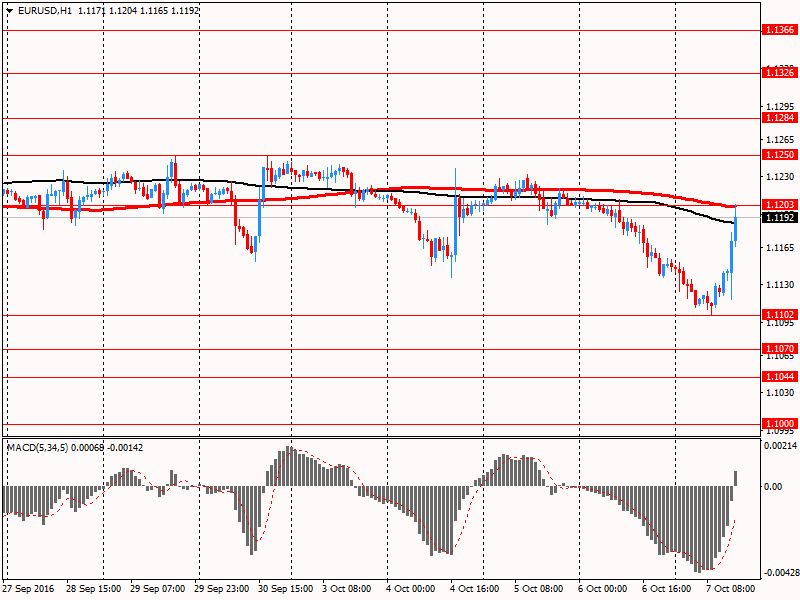Screen dimensions: 800x600
Task: Click the 1.1295 price scale value
Action: click(x=780, y=107)
